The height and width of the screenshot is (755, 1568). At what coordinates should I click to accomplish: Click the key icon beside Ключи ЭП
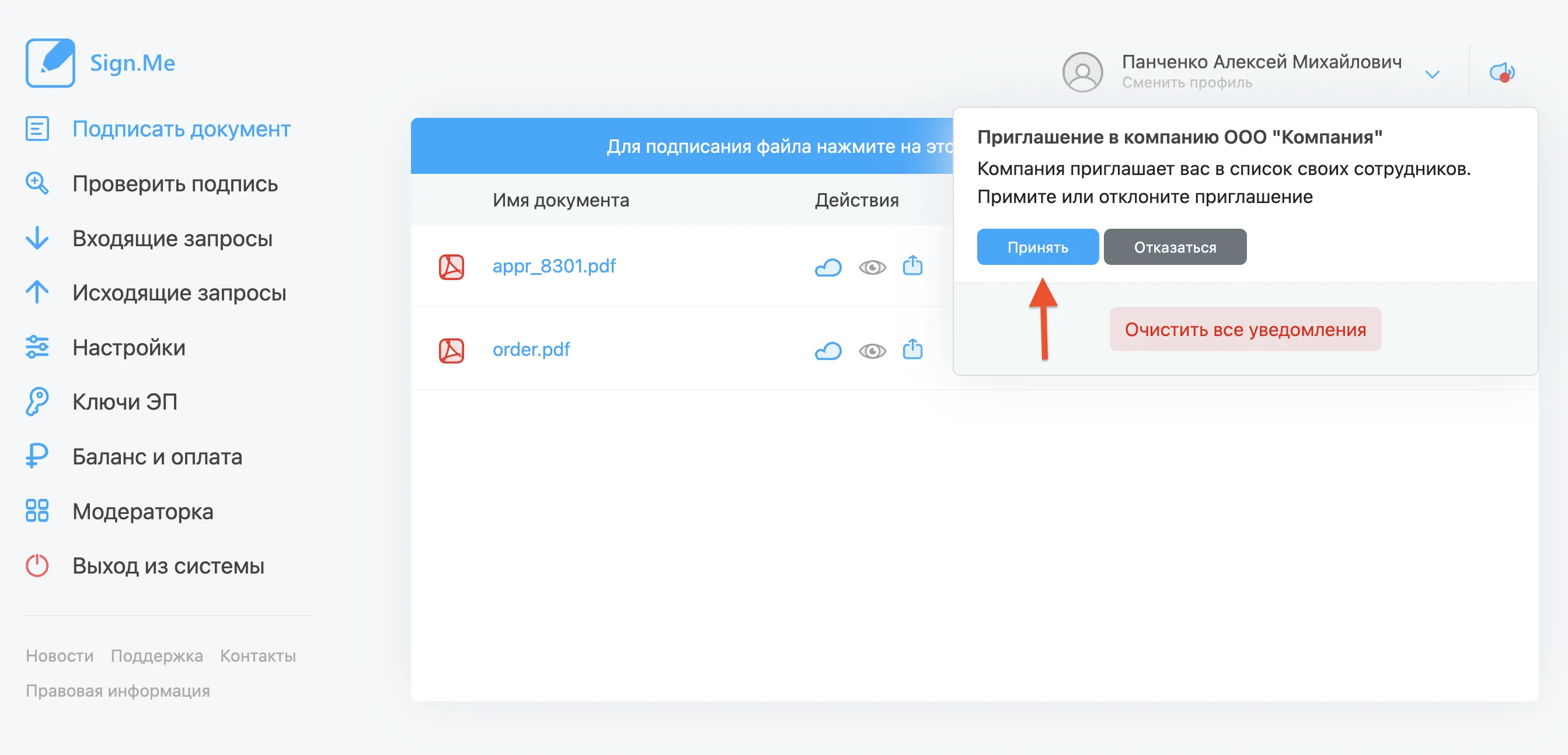pos(37,401)
